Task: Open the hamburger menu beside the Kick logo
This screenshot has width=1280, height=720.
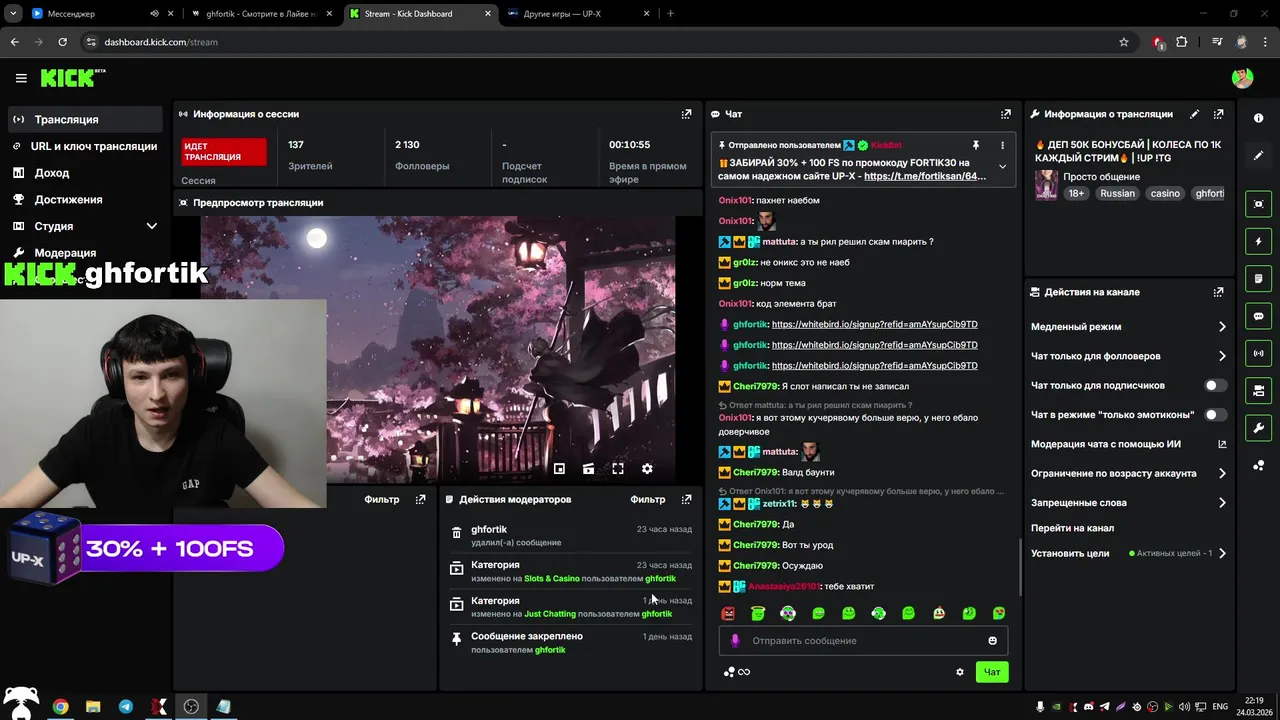Action: 21,78
